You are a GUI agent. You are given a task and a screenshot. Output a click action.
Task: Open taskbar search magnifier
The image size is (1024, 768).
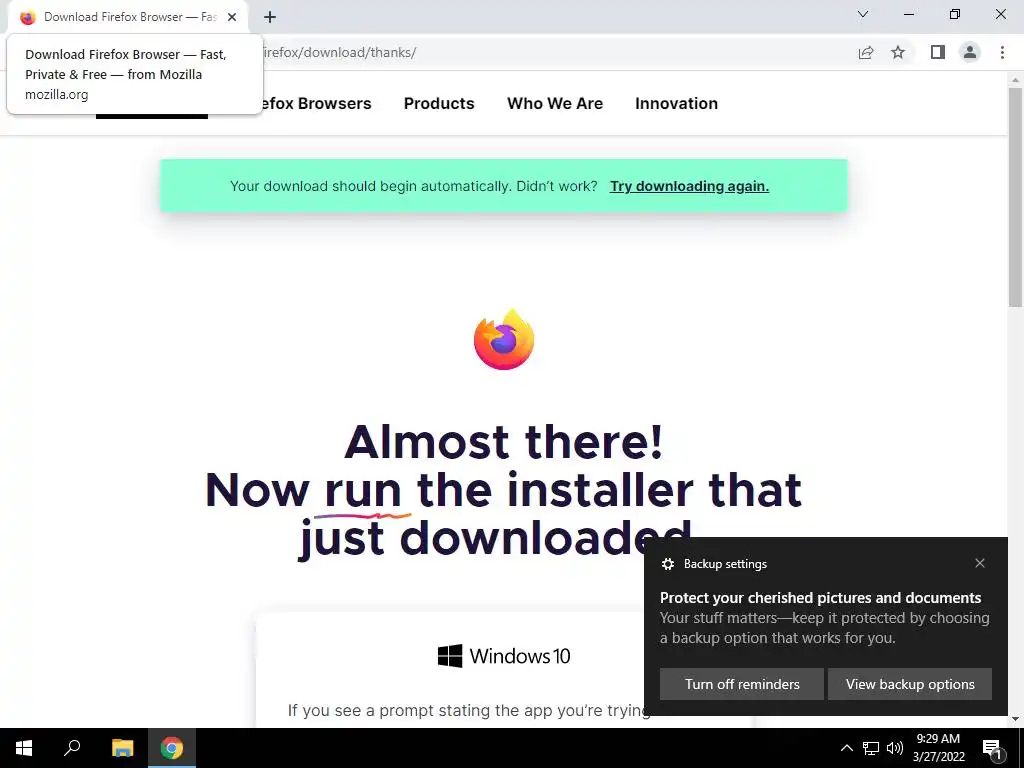click(72, 748)
